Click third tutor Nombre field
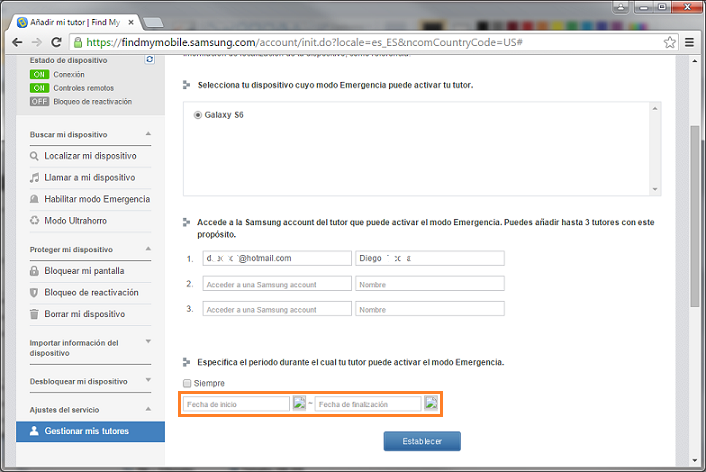The height and width of the screenshot is (472, 706). [x=430, y=309]
